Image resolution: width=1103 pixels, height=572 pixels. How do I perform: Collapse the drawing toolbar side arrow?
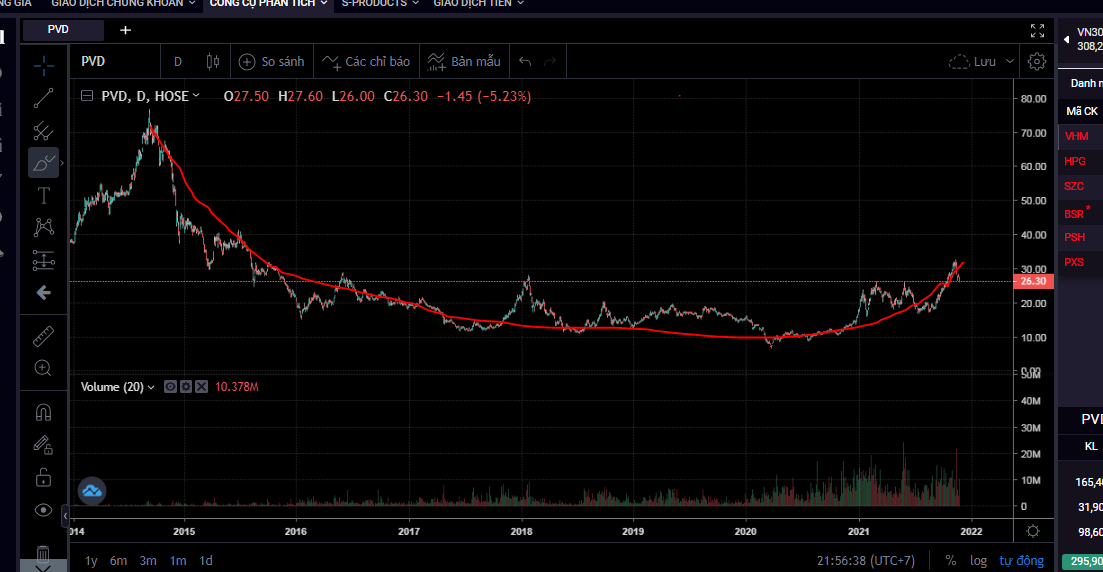65,516
